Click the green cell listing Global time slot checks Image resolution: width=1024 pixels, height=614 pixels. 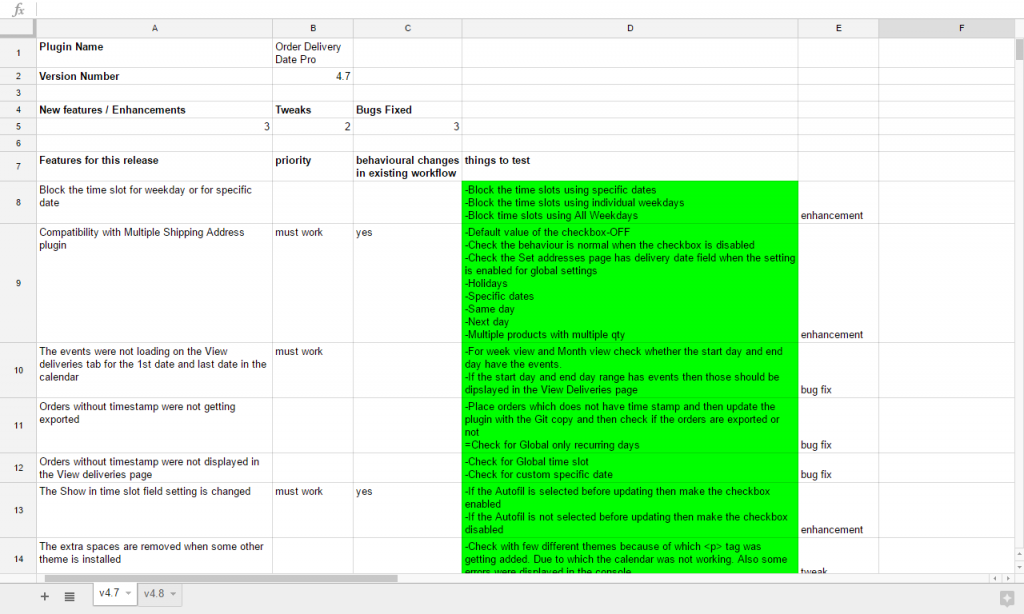[x=630, y=467]
